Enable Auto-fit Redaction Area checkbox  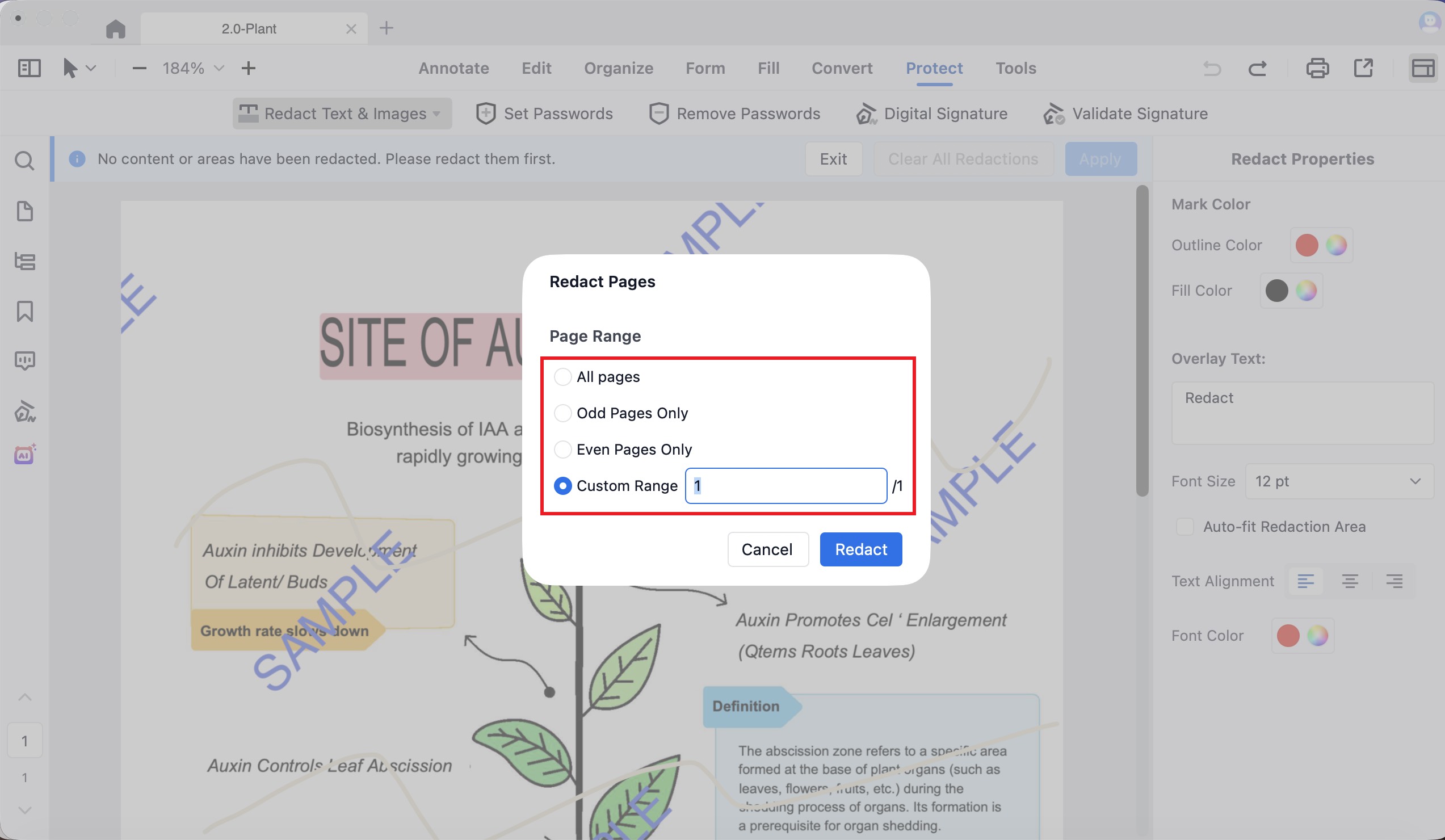[1184, 526]
